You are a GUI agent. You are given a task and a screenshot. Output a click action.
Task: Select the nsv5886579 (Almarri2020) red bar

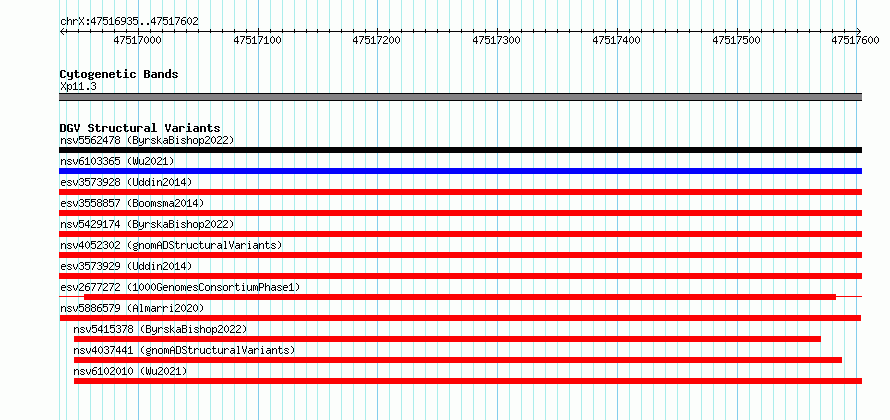tap(460, 318)
